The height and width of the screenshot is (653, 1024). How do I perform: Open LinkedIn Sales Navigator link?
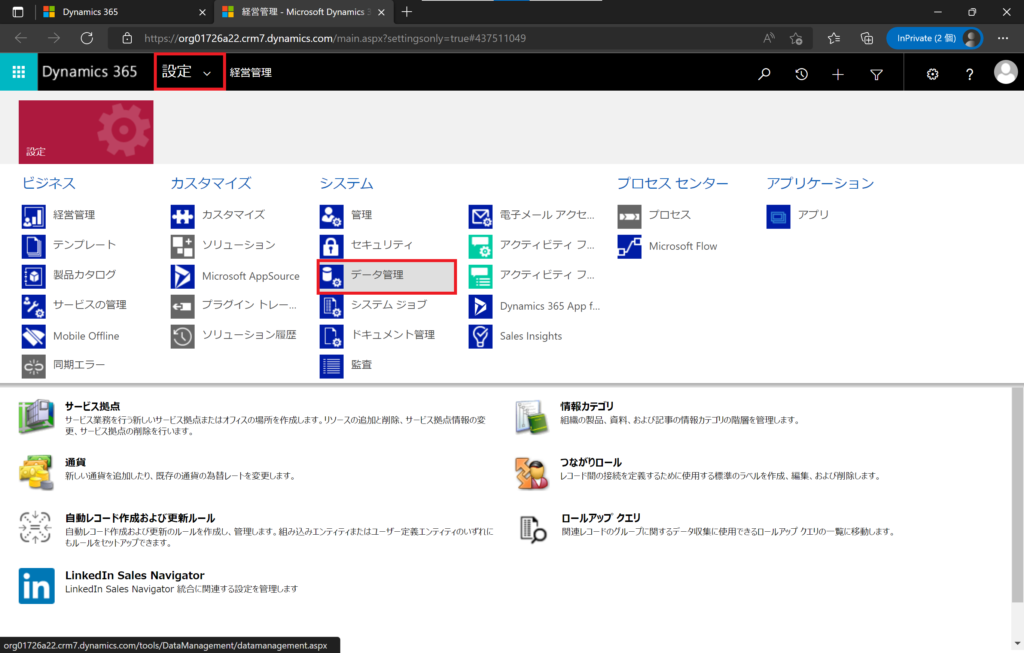[135, 575]
